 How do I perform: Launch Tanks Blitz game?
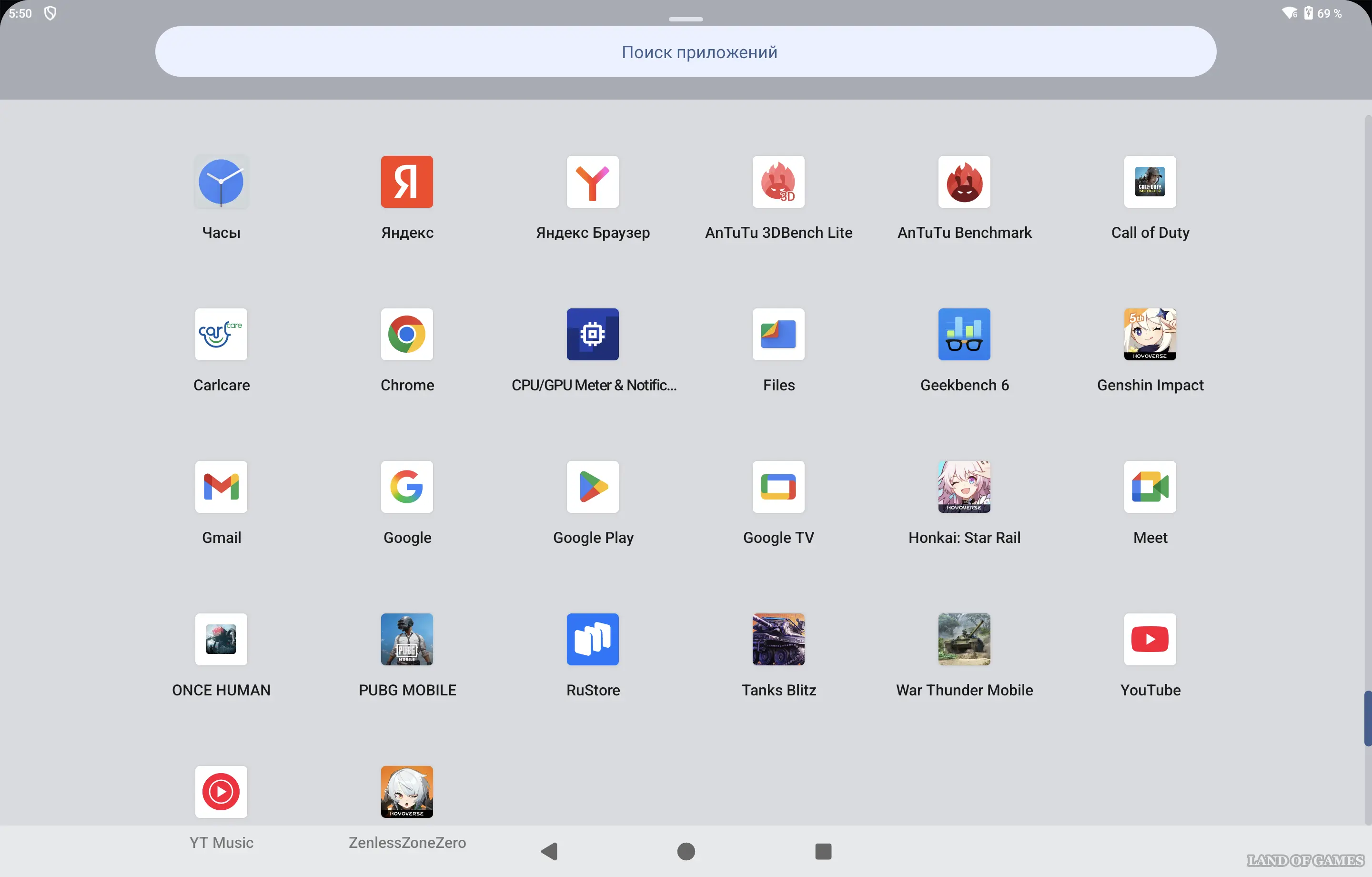778,639
